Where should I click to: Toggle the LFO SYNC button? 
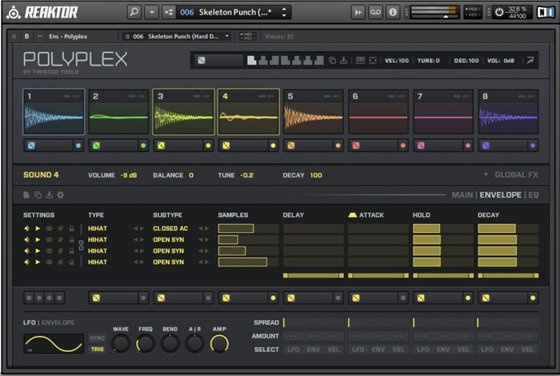(x=97, y=338)
